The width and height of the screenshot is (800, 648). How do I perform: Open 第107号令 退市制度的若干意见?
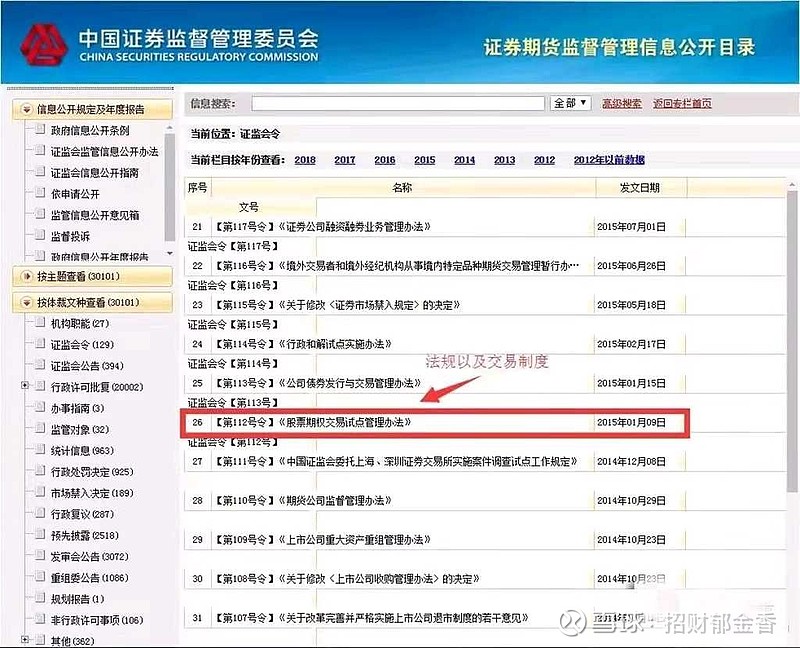point(371,618)
